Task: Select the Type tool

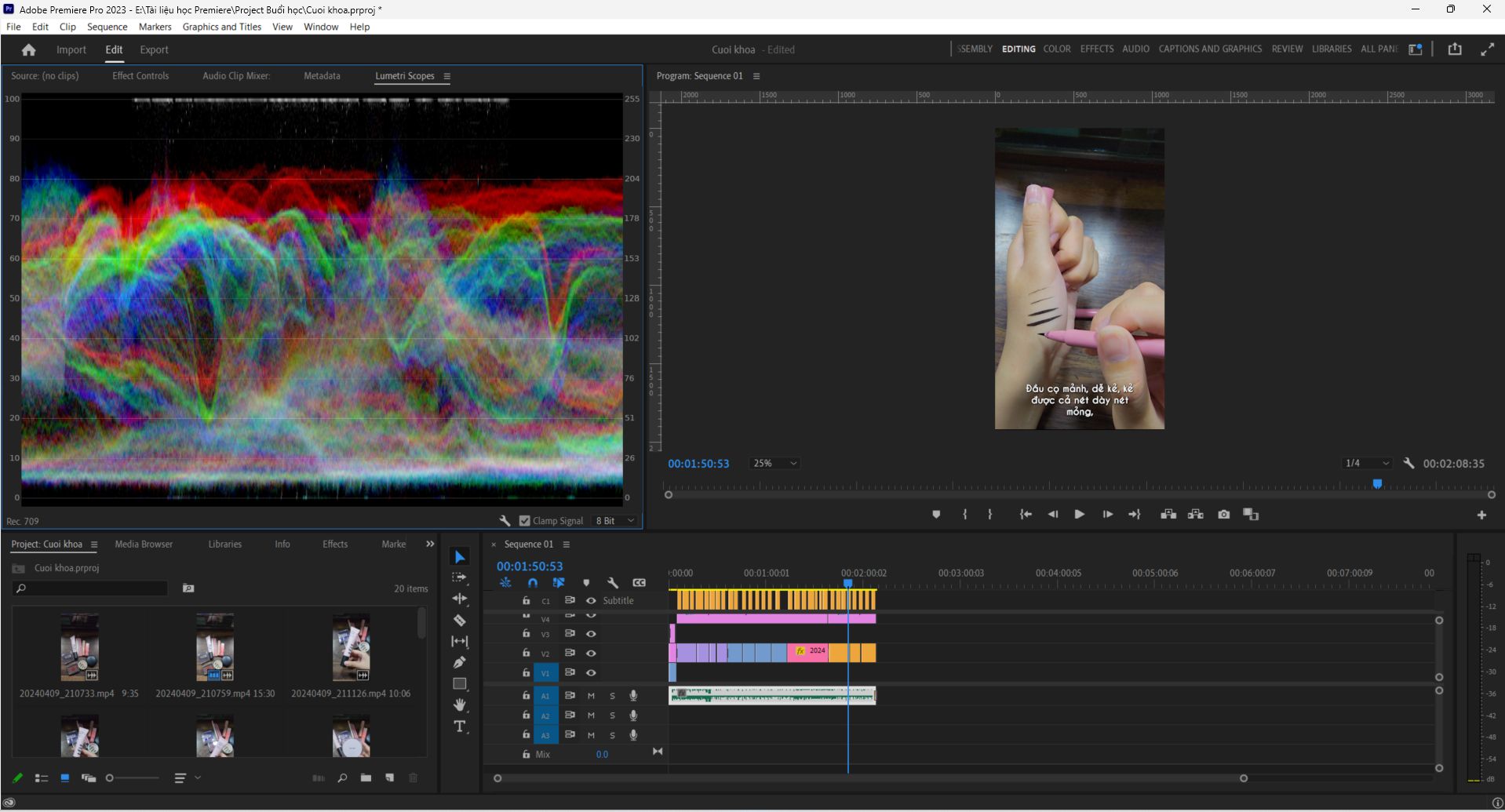Action: 460,726
